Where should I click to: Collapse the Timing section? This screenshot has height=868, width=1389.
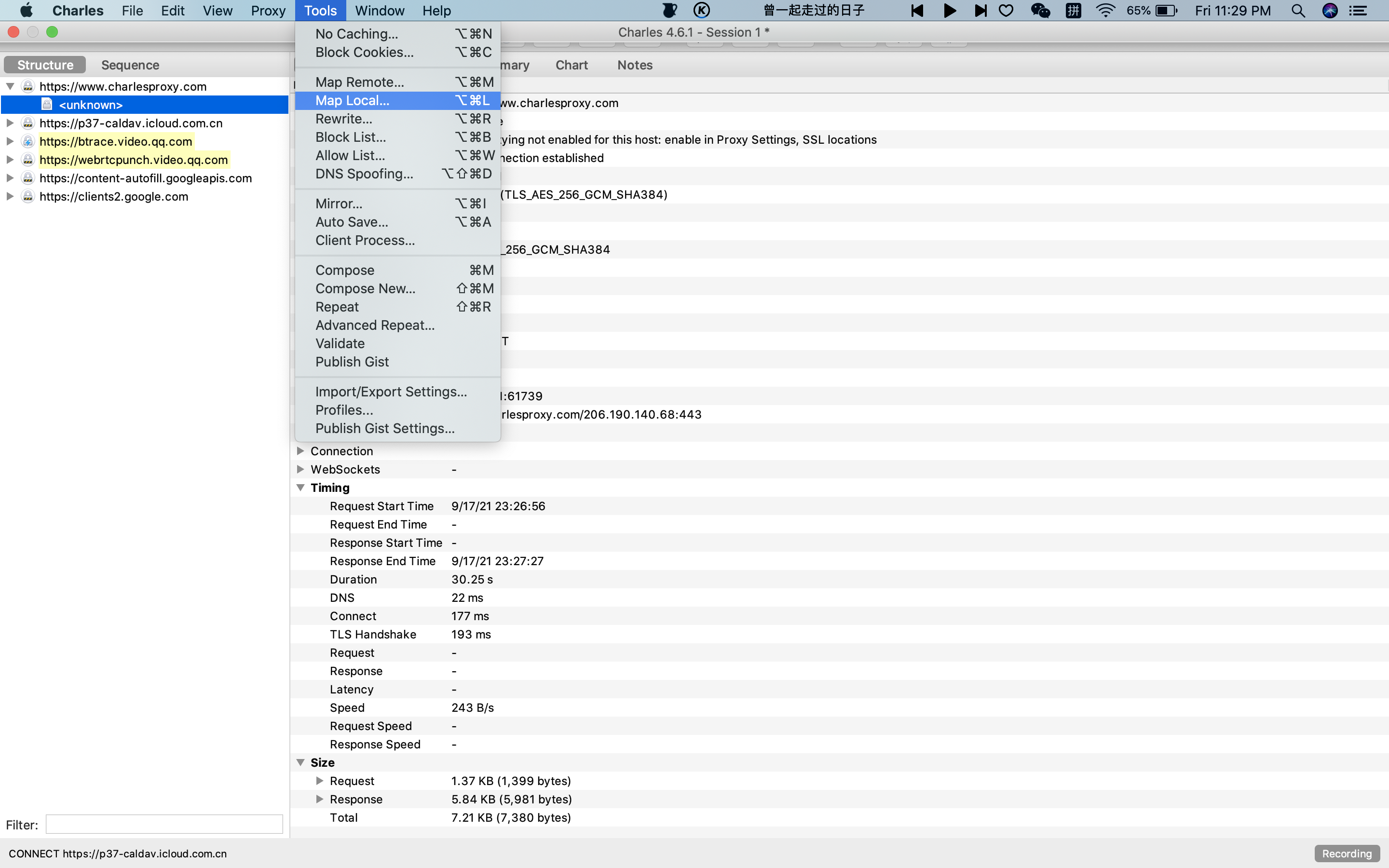coord(300,488)
